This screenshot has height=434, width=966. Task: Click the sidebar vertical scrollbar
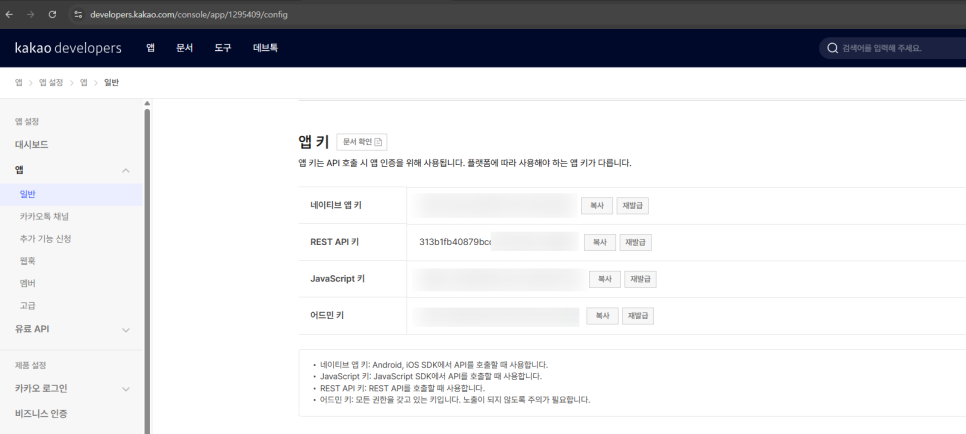point(147,271)
